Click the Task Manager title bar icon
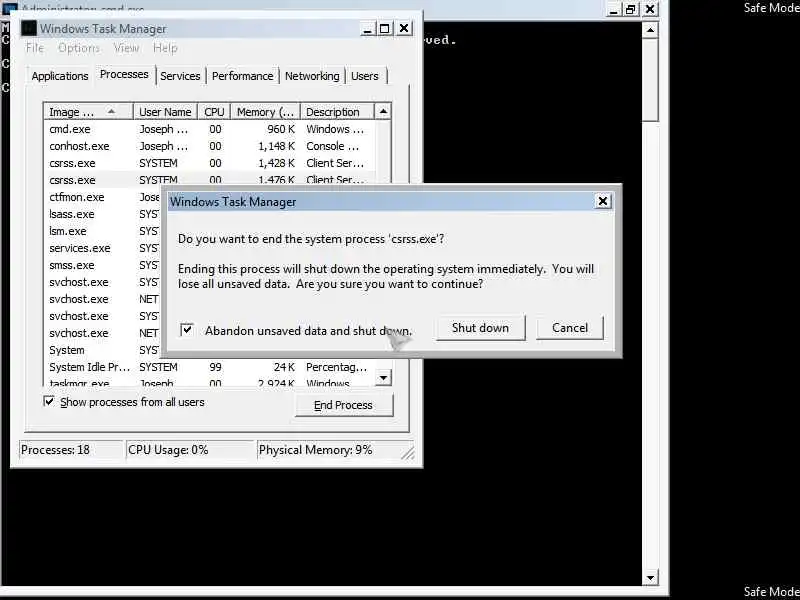This screenshot has width=800, height=600. point(30,29)
